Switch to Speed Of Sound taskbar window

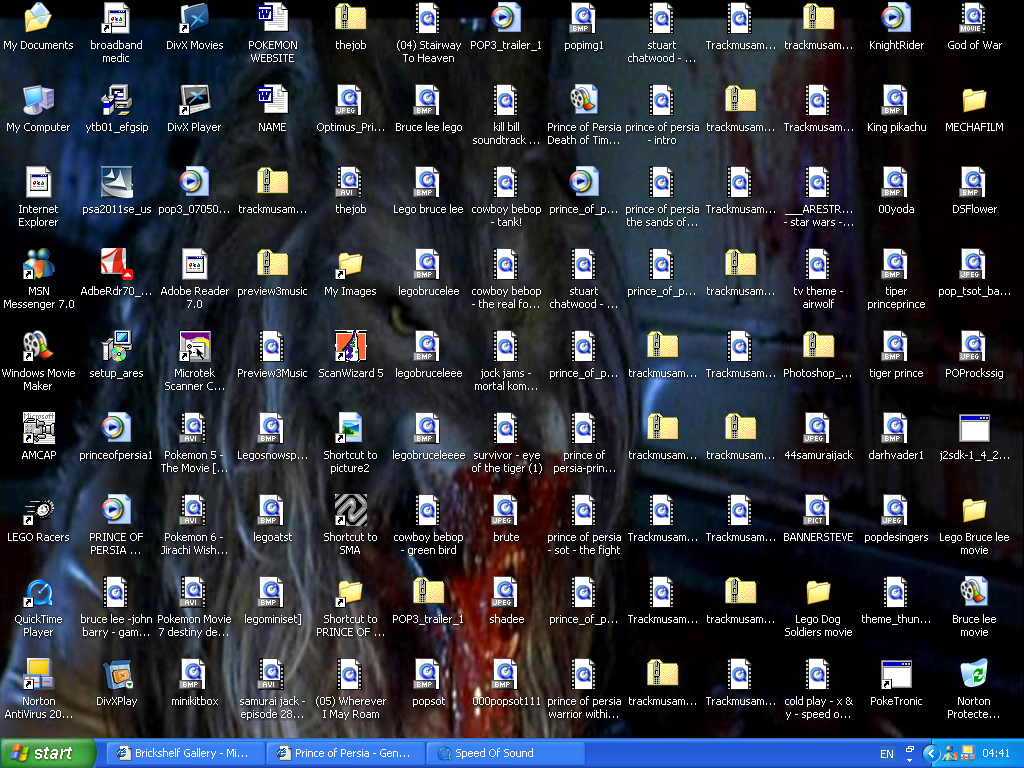point(505,754)
